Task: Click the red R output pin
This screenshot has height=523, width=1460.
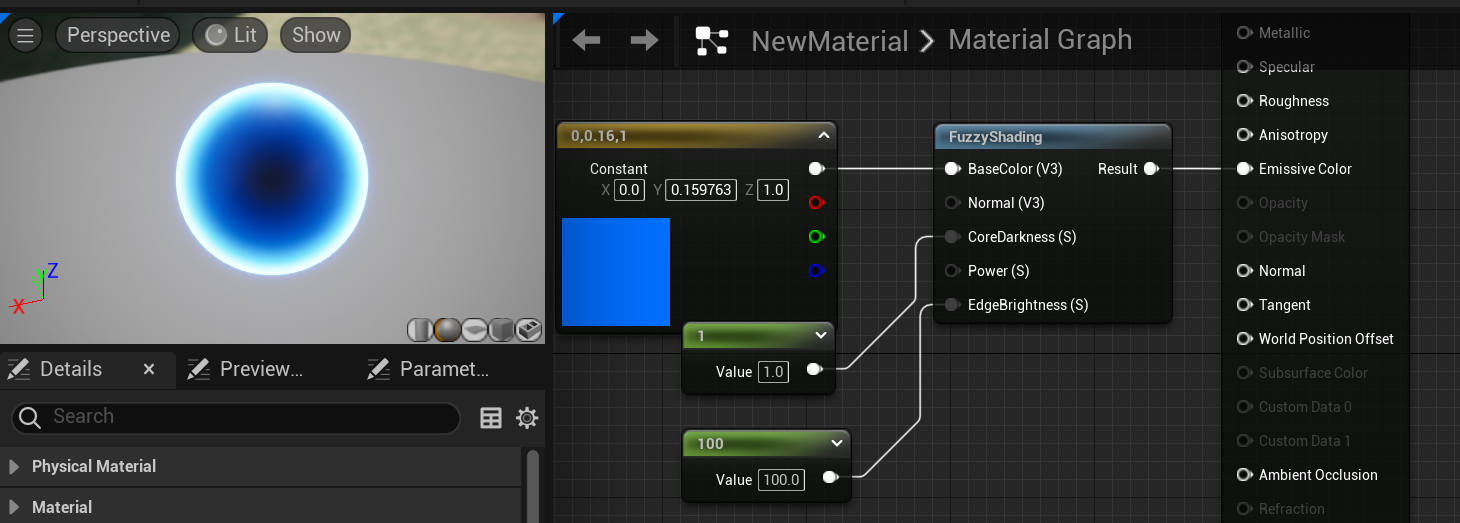Action: click(x=816, y=203)
